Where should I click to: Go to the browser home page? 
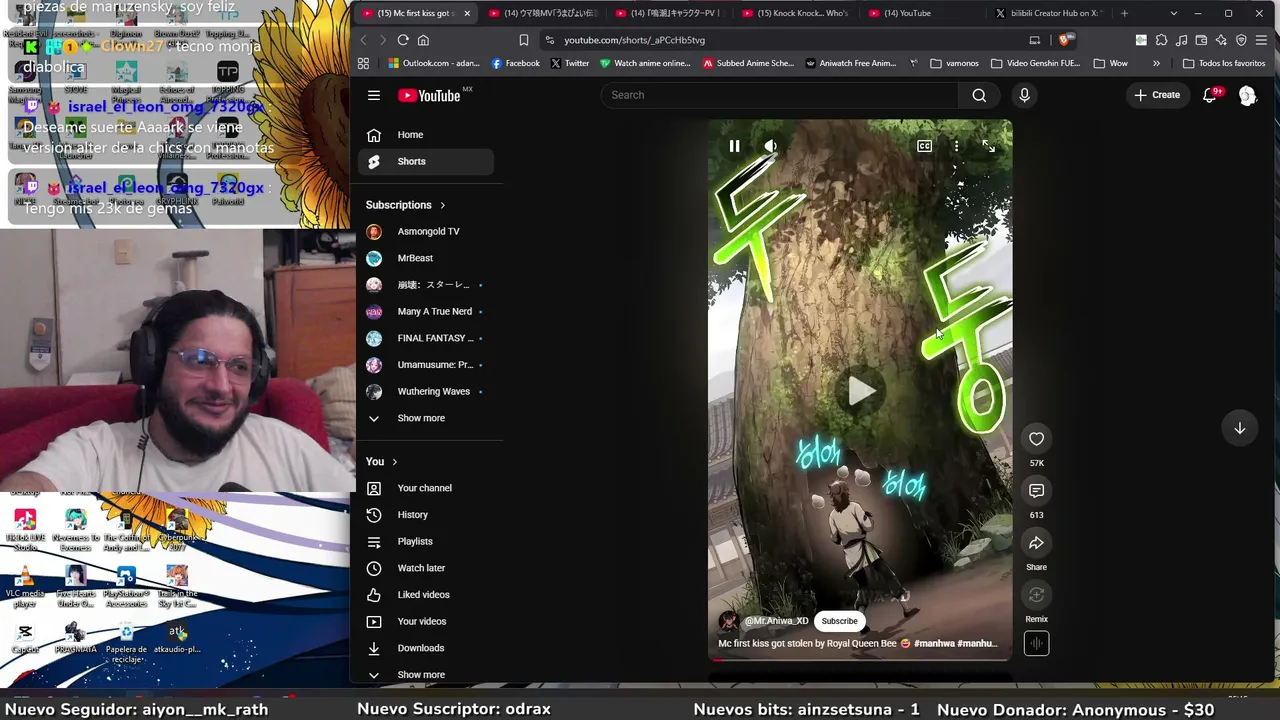coord(423,40)
